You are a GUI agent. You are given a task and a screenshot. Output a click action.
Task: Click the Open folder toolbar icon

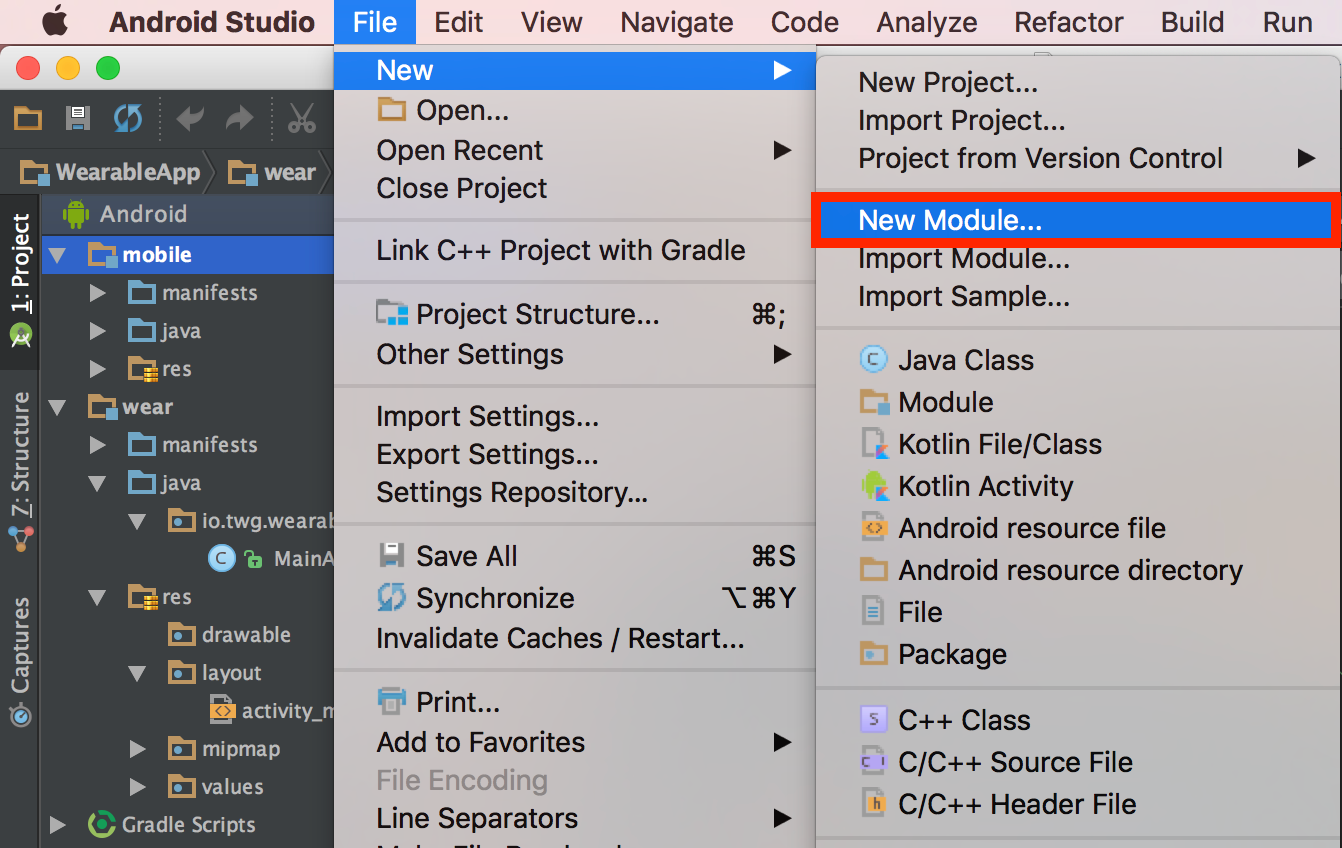point(28,119)
